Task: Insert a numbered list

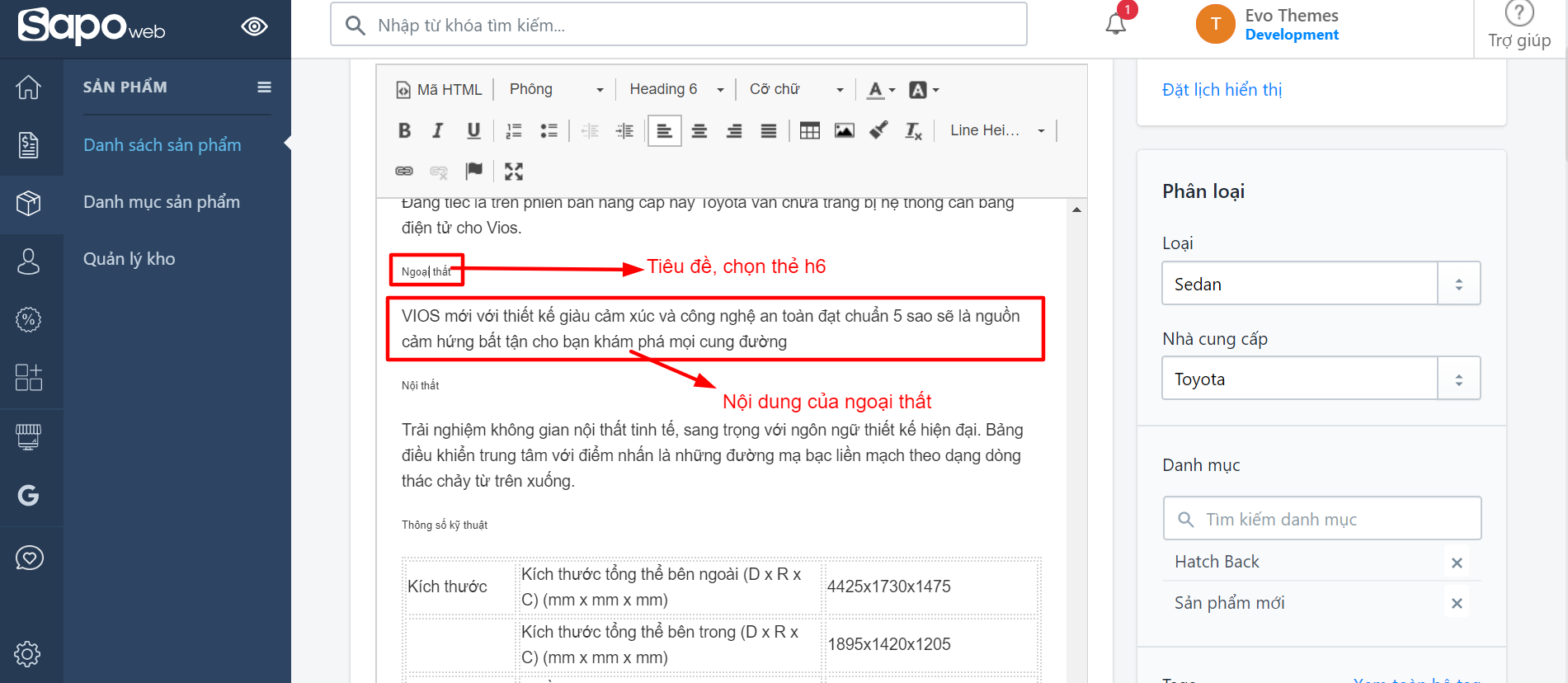Action: pos(514,130)
